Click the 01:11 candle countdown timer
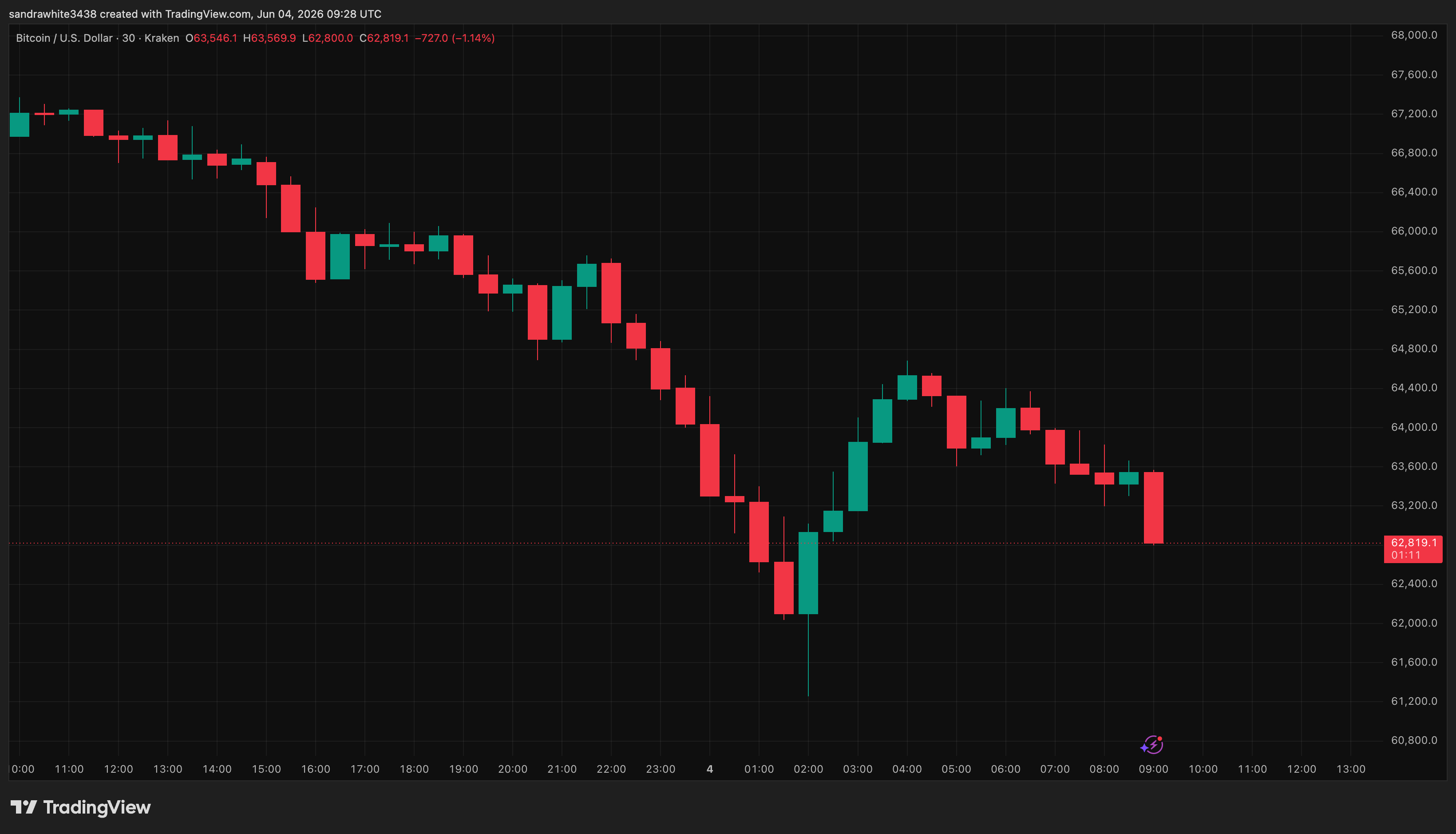The height and width of the screenshot is (834, 1456). (x=1405, y=555)
